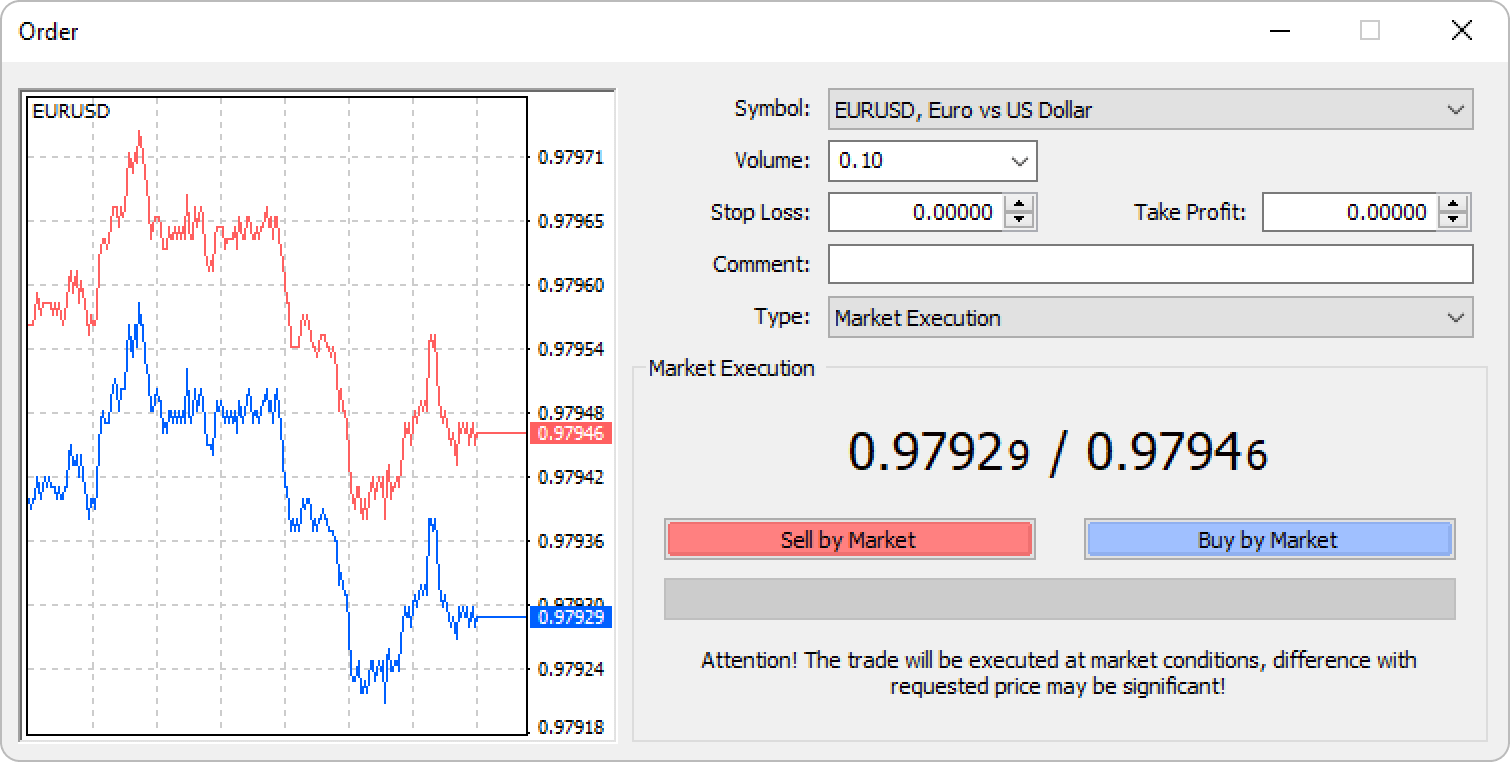Click the blue 0.97929 bid price tag

coord(570,617)
